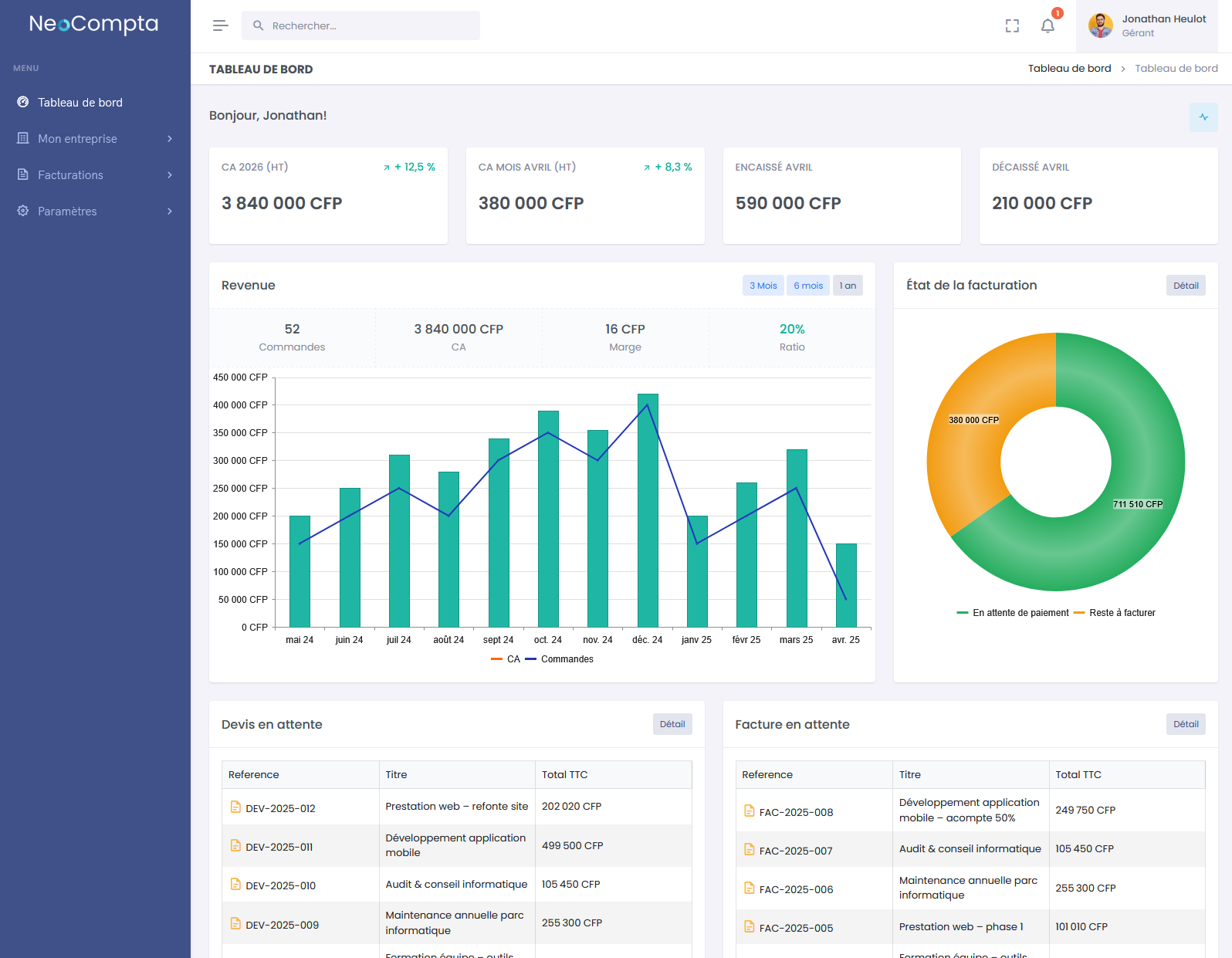Select the 3 Mois revenue range
This screenshot has width=1232, height=958.
coord(763,286)
